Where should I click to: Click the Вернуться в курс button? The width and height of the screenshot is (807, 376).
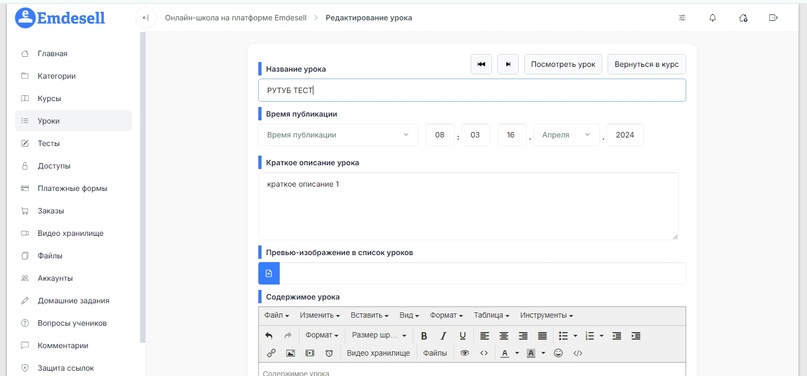click(x=646, y=64)
